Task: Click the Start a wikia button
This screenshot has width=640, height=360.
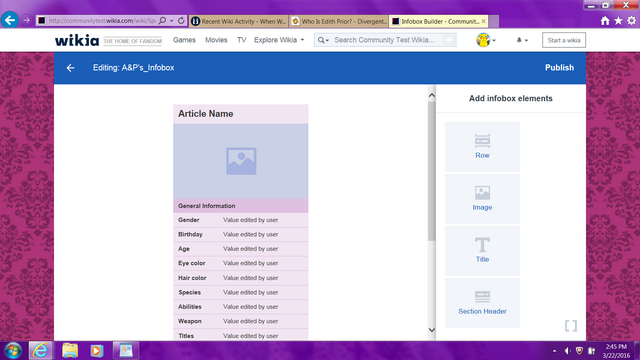Action: [x=564, y=40]
